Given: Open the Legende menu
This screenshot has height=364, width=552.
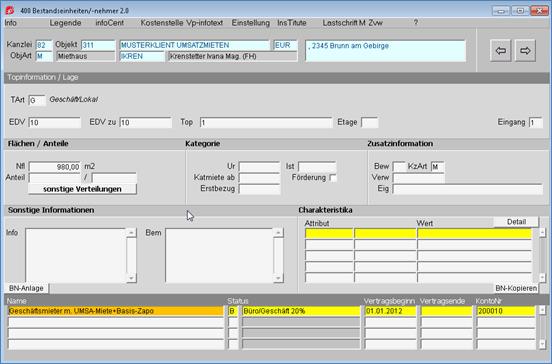Looking at the screenshot, I should point(65,23).
